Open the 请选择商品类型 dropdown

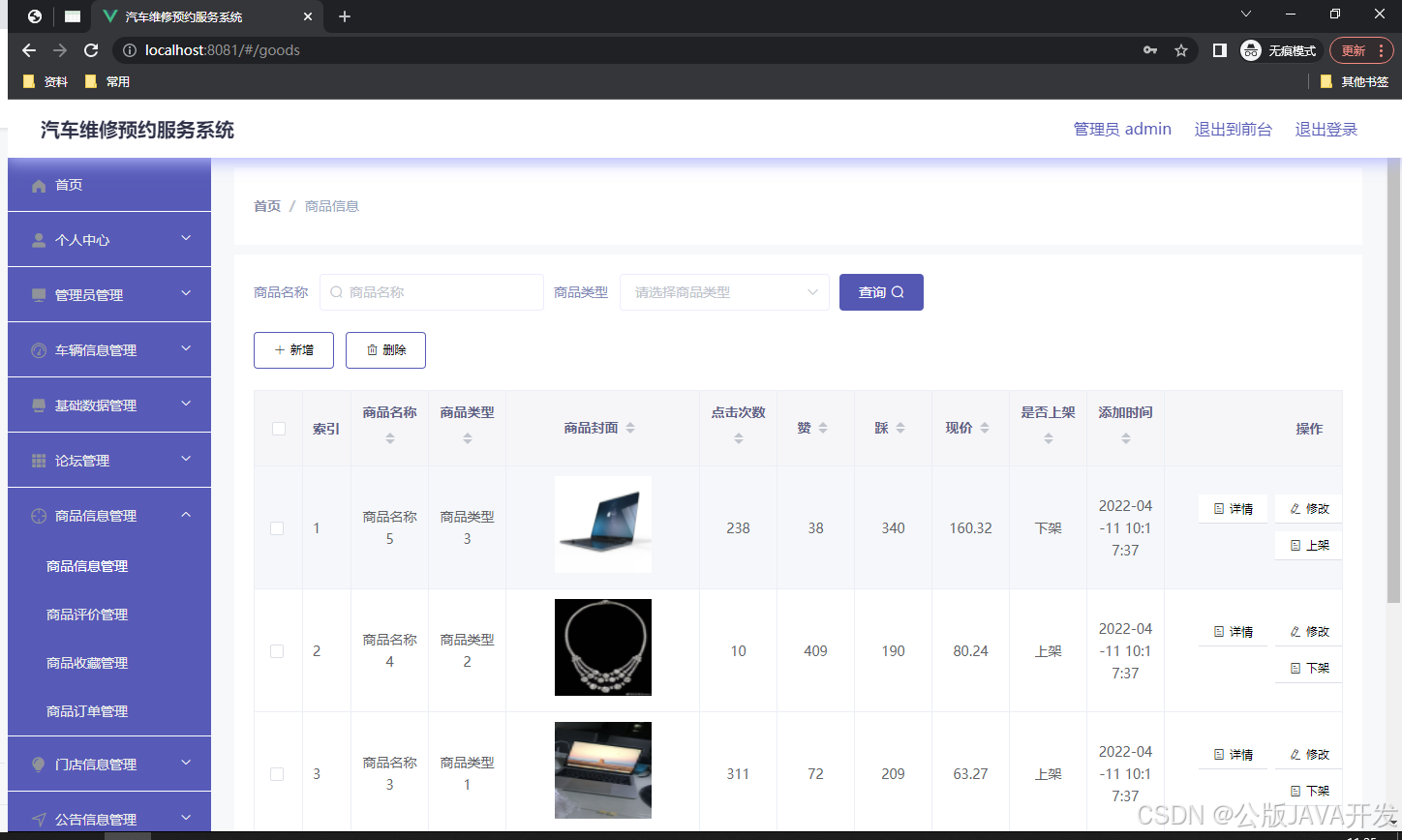click(x=724, y=291)
